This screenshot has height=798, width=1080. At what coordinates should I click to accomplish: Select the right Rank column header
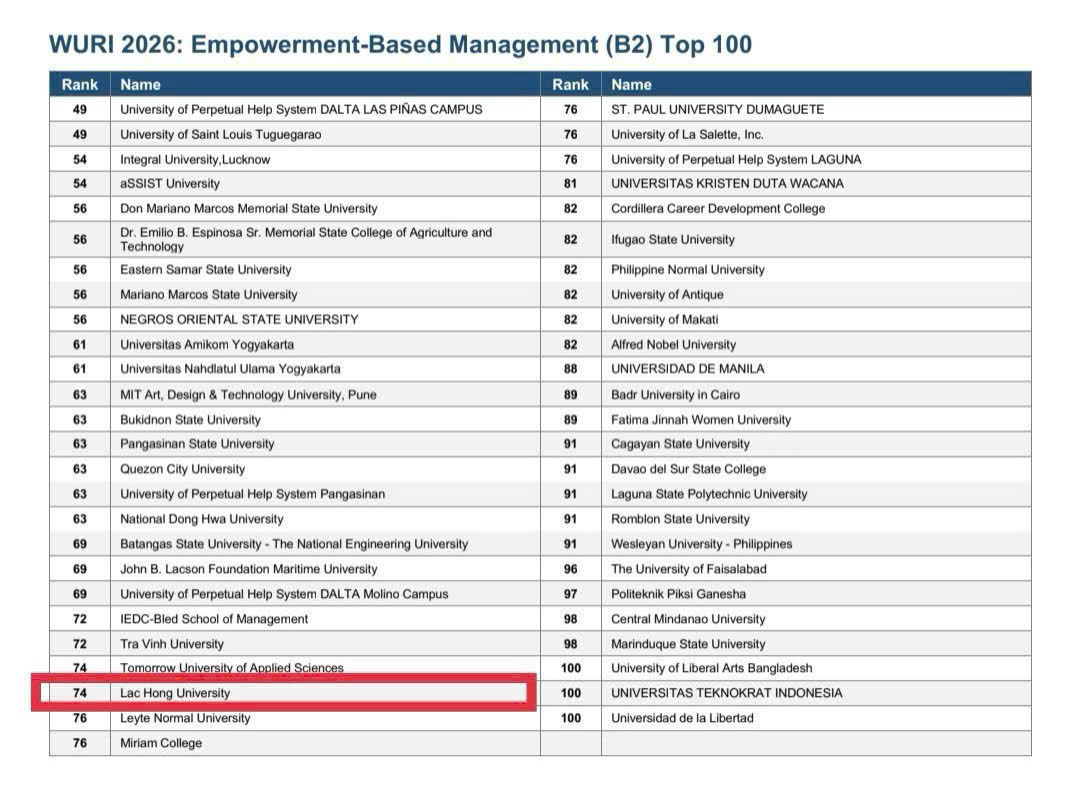(x=570, y=85)
